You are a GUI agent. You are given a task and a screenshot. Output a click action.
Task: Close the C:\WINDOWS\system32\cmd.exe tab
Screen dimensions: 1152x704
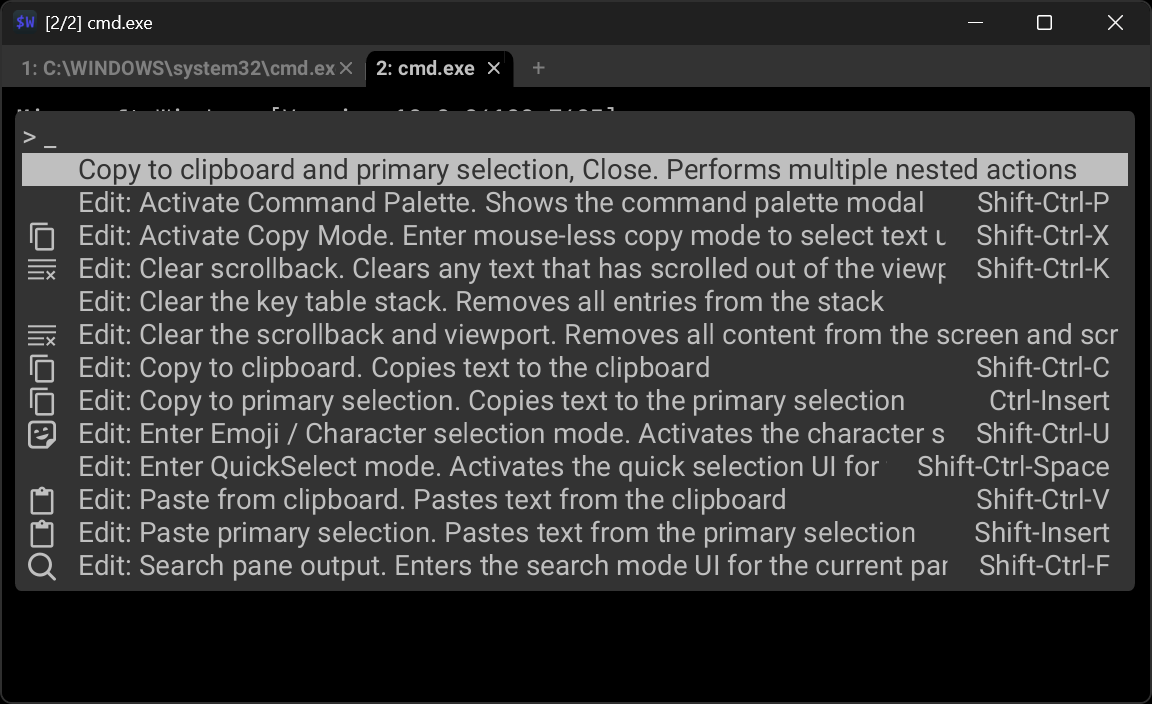[x=346, y=68]
